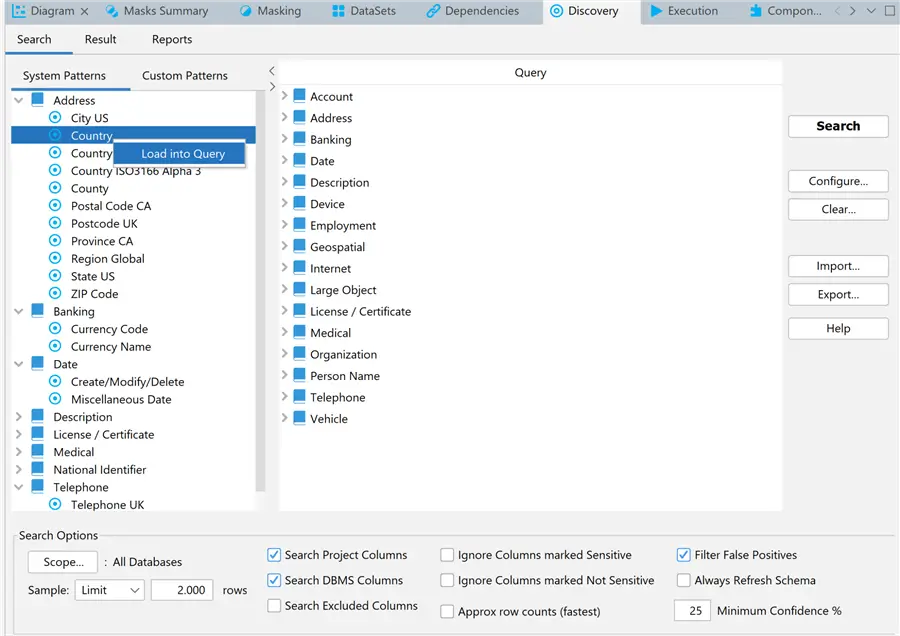900x636 pixels.
Task: Click the Masking tab icon
Action: pos(245,10)
